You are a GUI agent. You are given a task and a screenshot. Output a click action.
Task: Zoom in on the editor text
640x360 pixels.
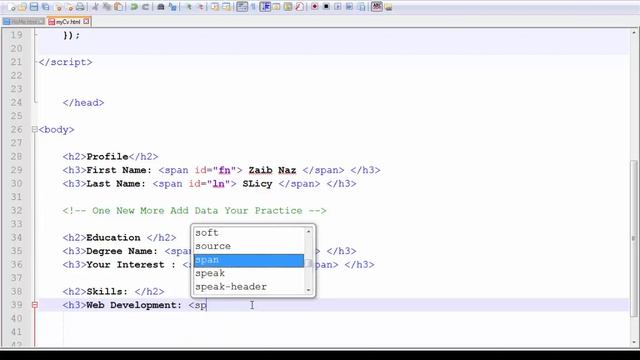189,7
